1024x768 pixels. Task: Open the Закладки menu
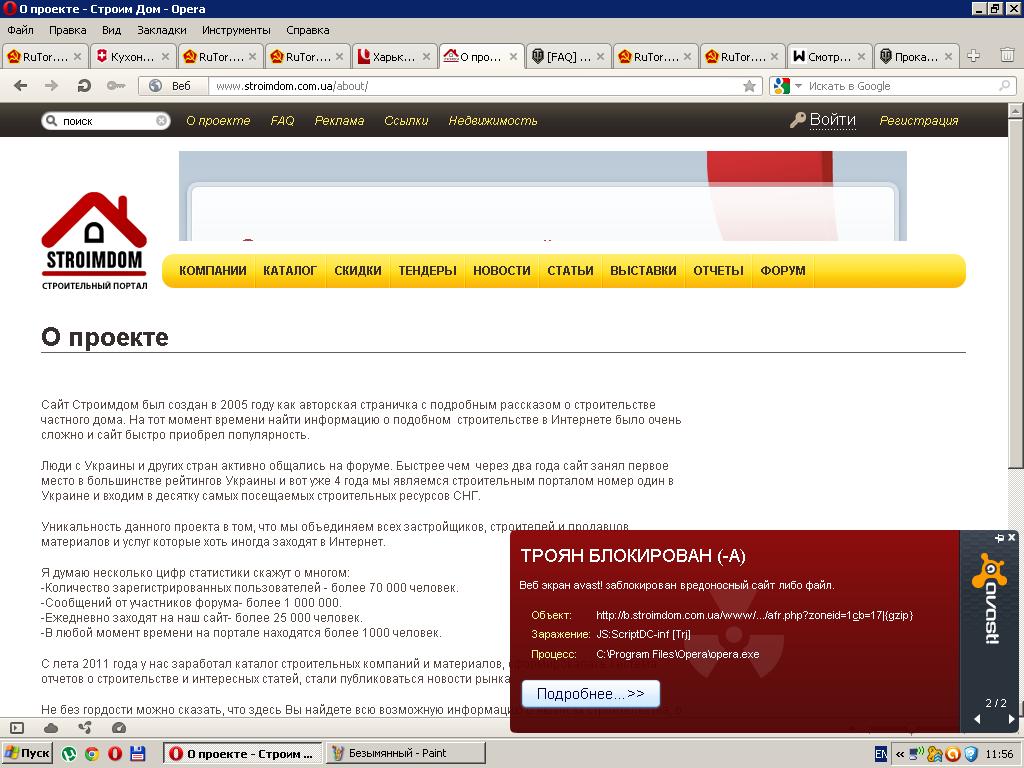pos(161,30)
